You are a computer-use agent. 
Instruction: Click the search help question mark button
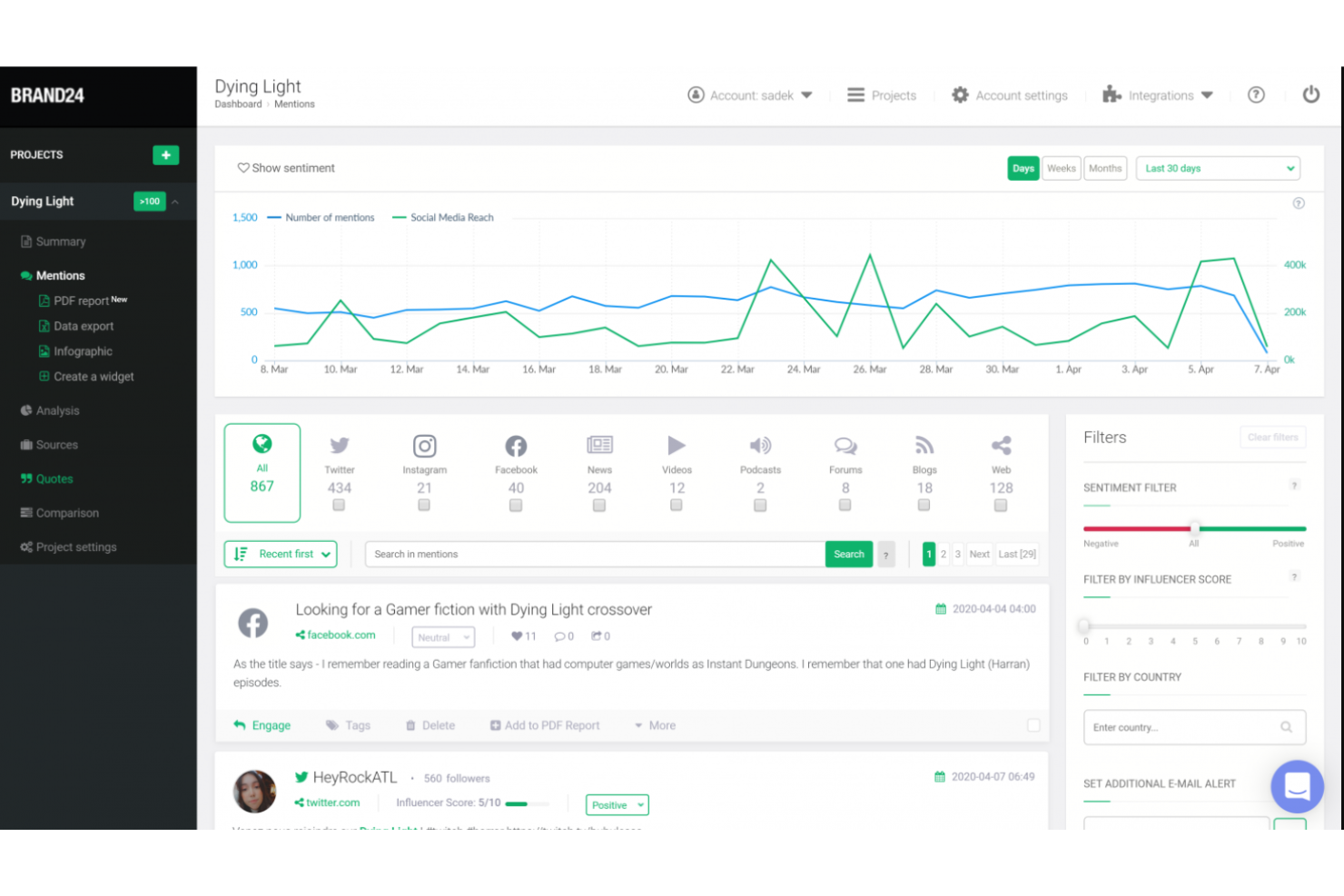tap(886, 555)
